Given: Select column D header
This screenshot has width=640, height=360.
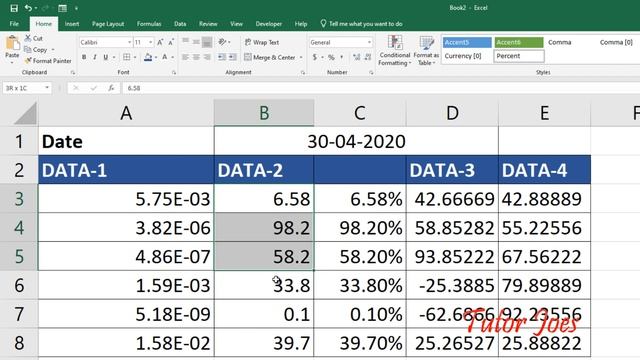Looking at the screenshot, I should (452, 113).
